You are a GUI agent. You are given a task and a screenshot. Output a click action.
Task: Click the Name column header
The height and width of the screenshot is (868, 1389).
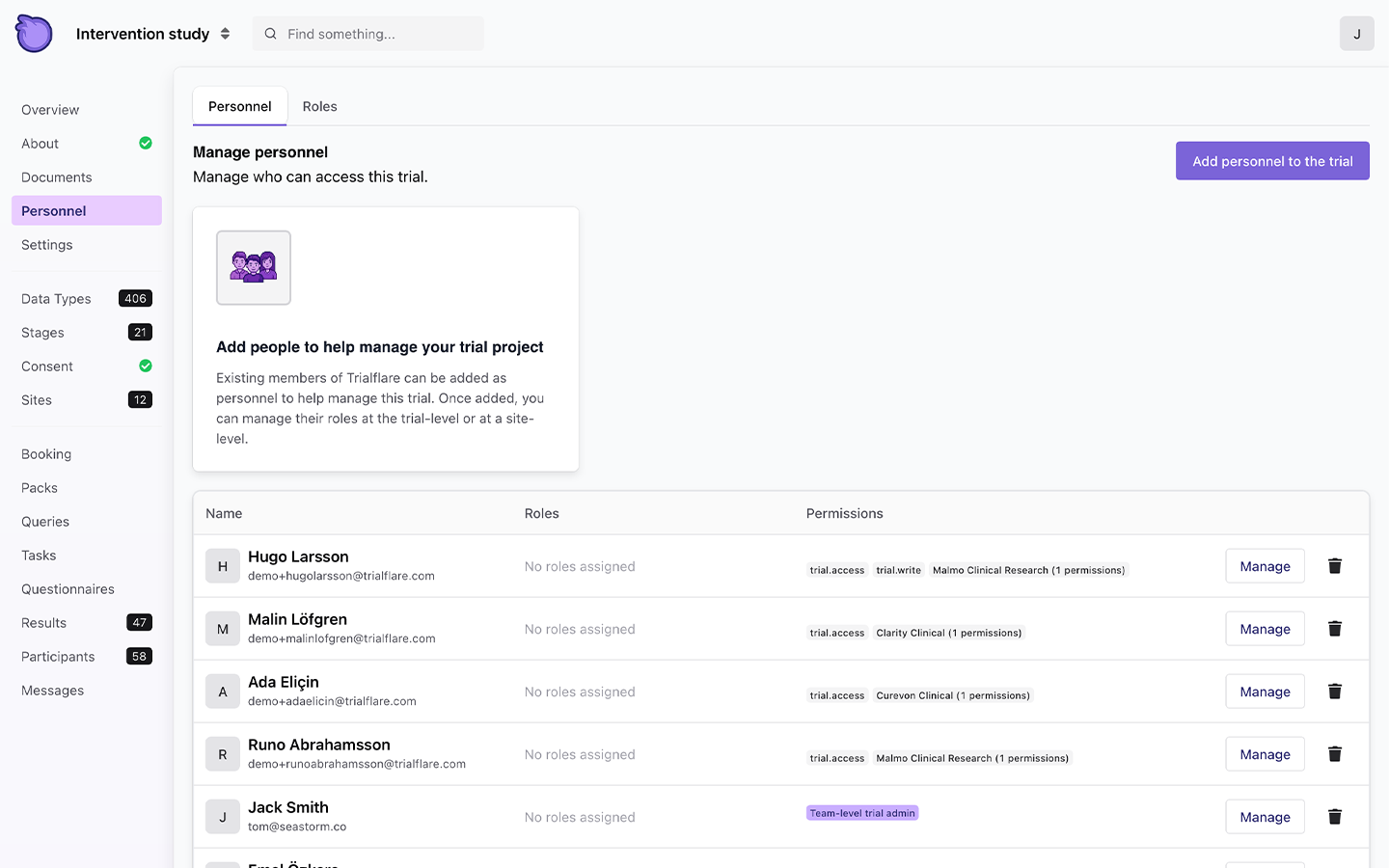click(x=224, y=513)
